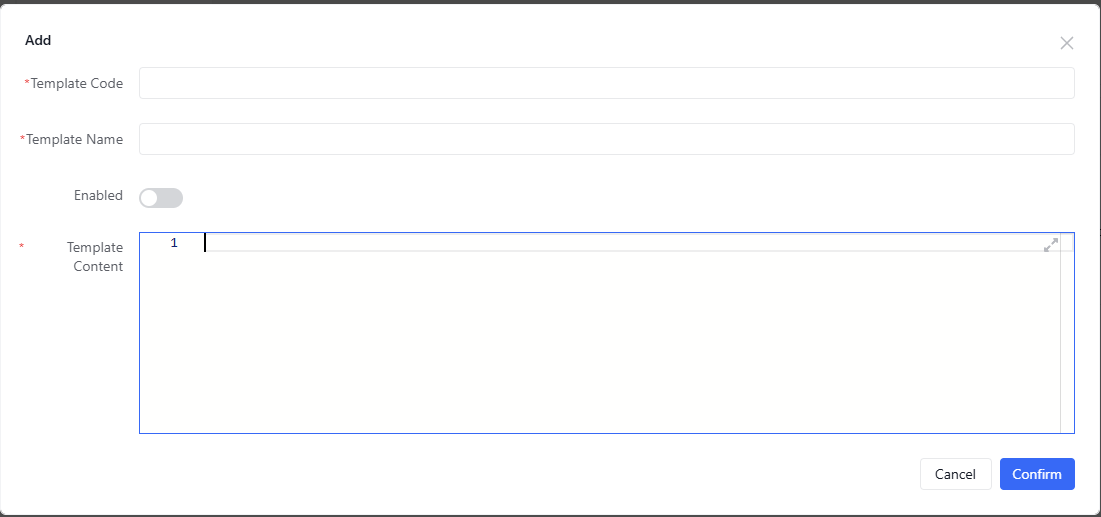This screenshot has height=517, width=1101.
Task: Place the cursor on the editor's first line
Action: (x=625, y=243)
